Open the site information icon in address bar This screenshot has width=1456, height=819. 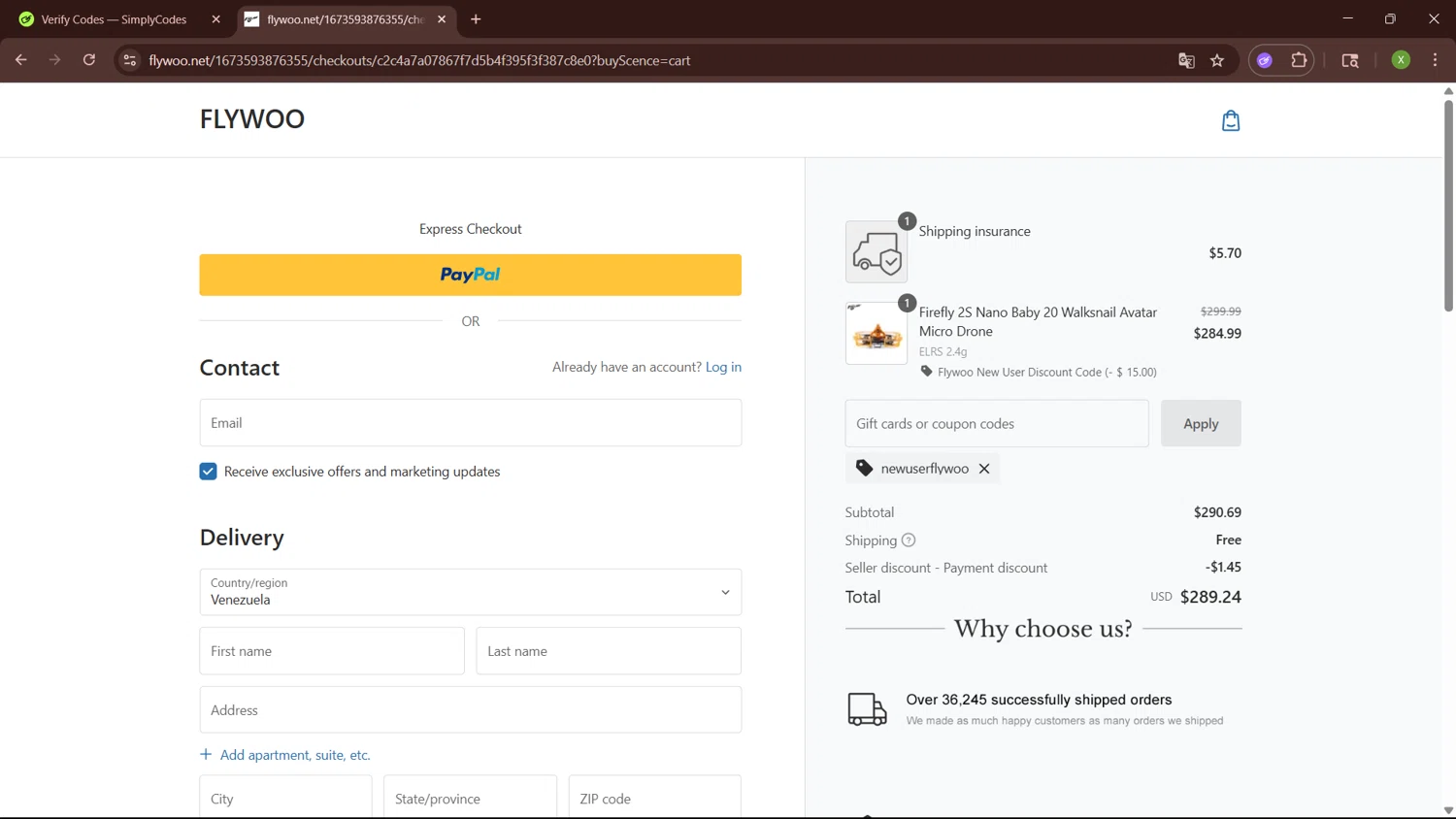(129, 60)
